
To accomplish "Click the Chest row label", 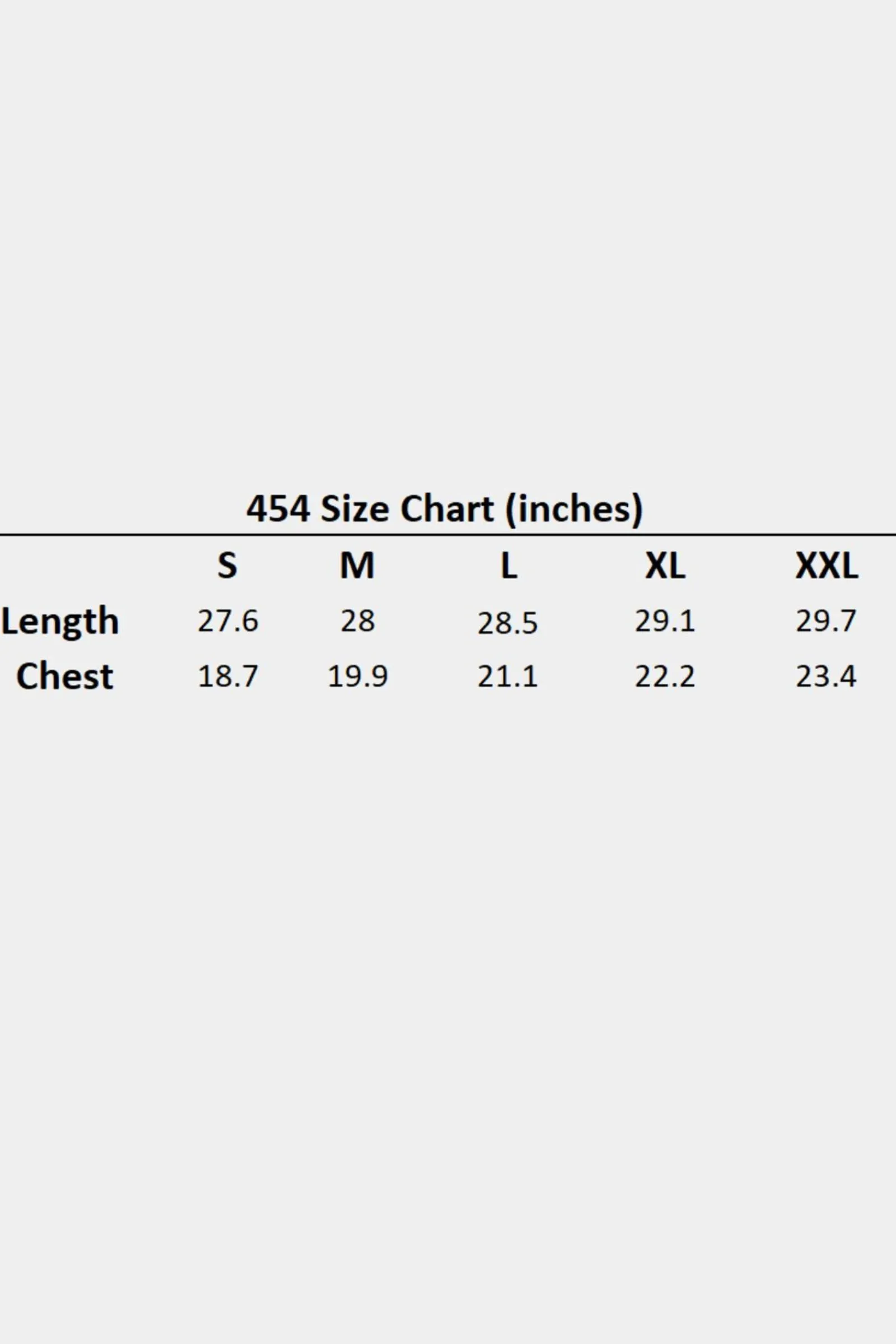I will [64, 676].
